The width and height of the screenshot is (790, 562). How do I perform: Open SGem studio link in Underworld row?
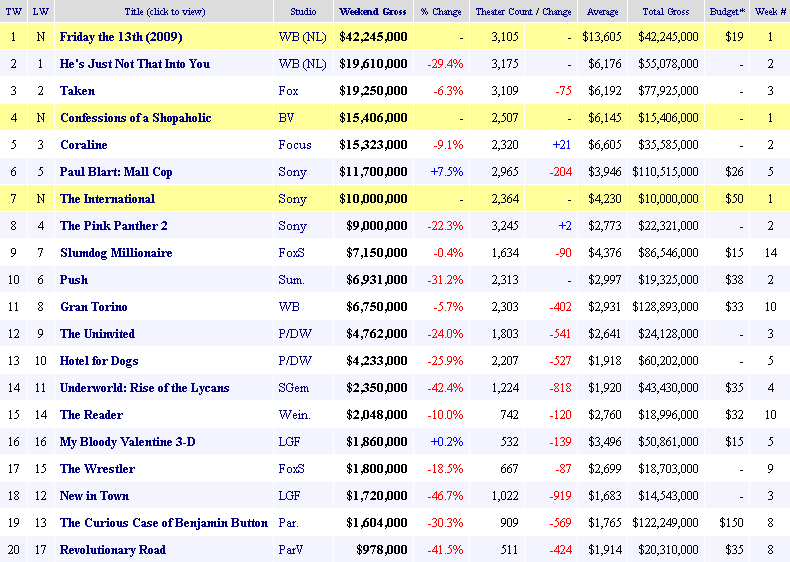296,388
